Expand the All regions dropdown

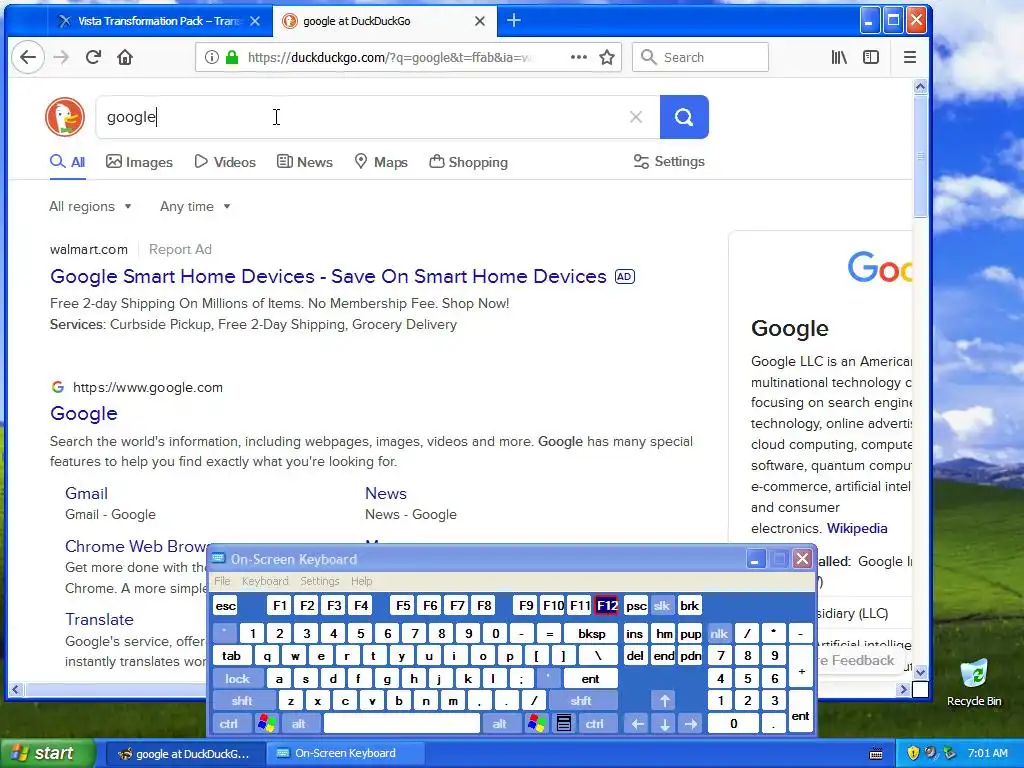90,206
